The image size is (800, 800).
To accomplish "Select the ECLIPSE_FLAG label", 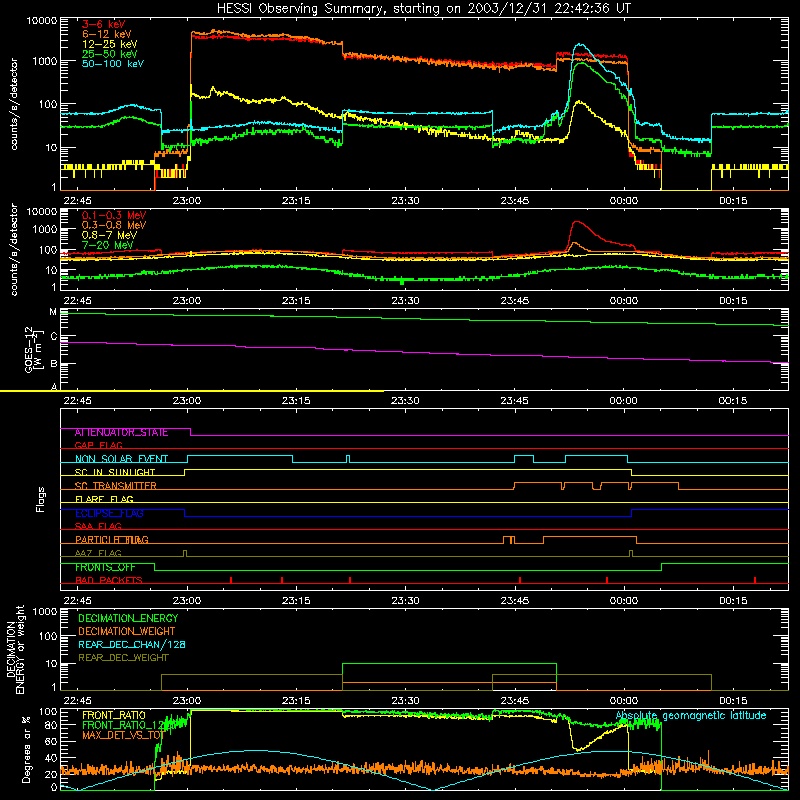I will [109, 513].
